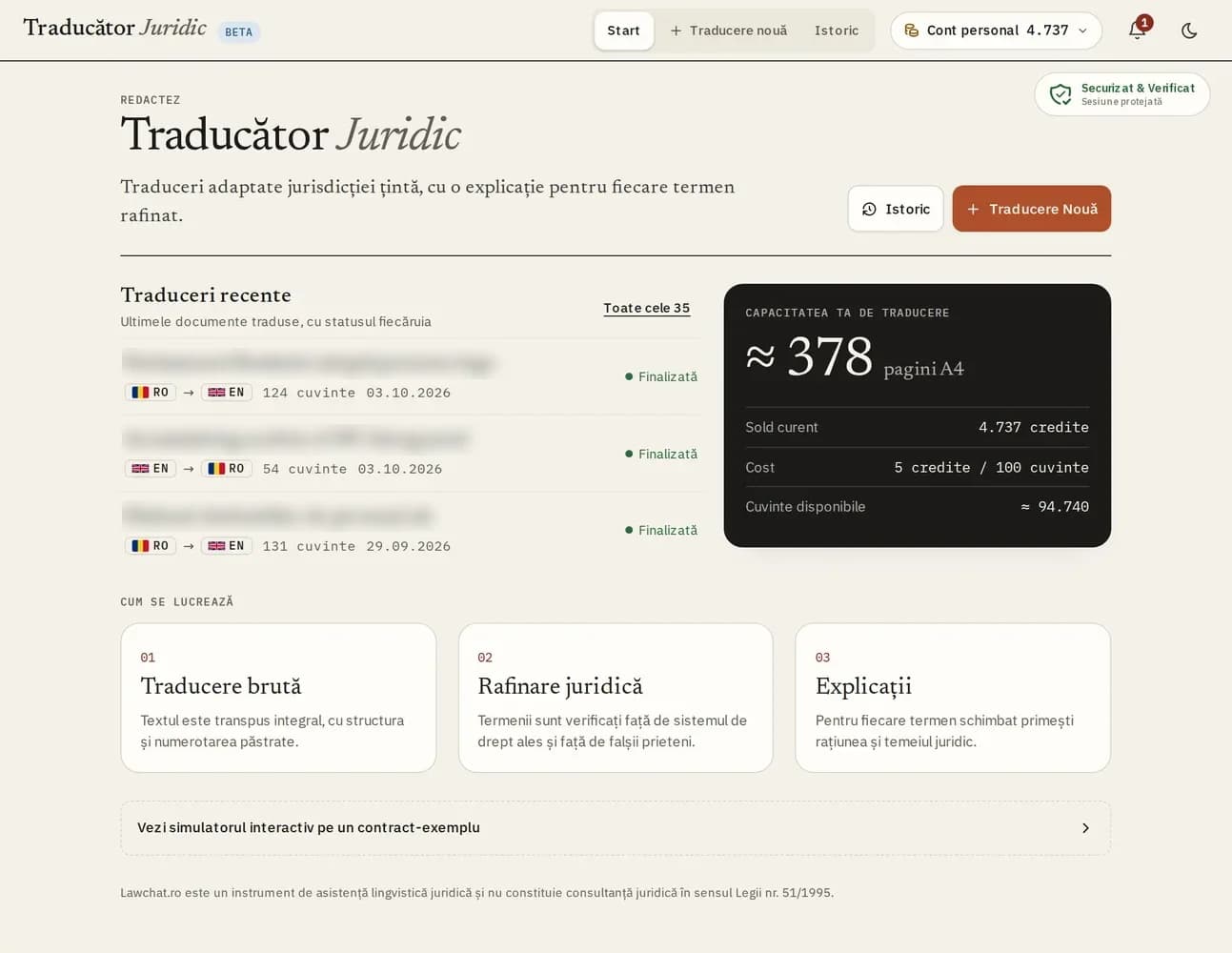Start a translation with Traducere Nouă button
This screenshot has height=953, width=1232.
click(1031, 209)
